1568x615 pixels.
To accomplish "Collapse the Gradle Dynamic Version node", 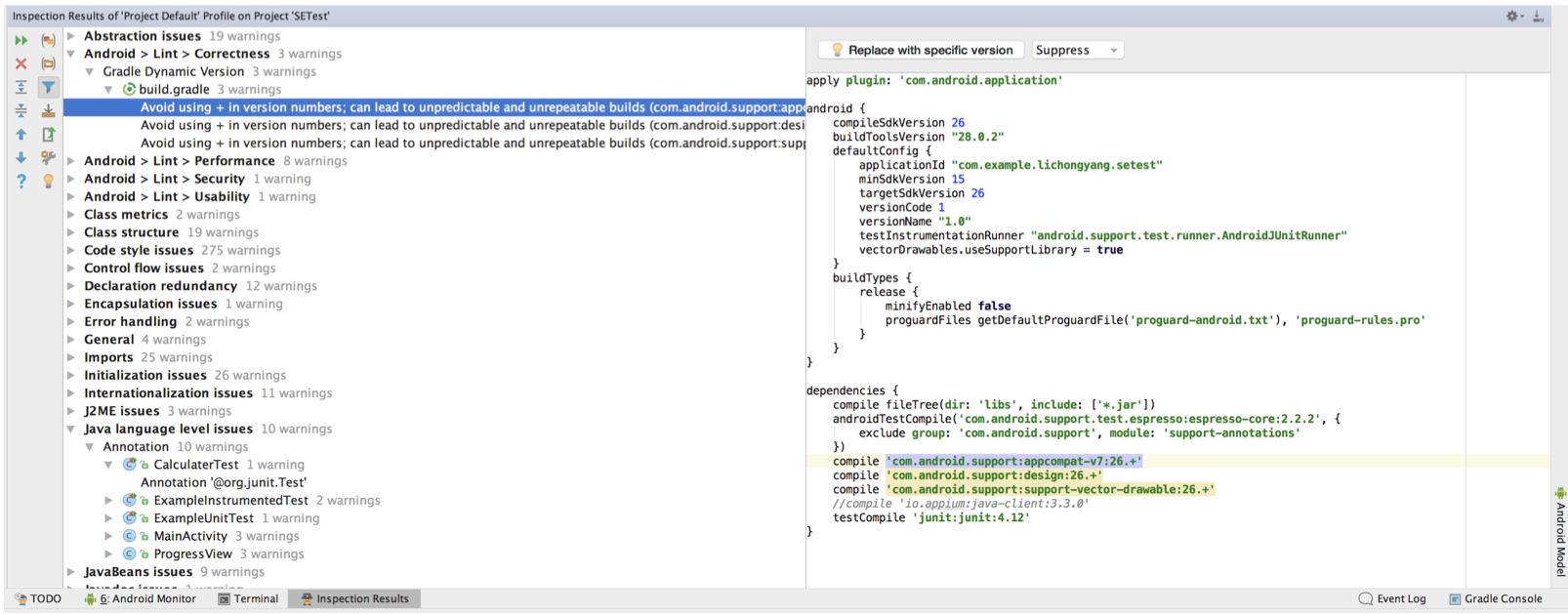I will (90, 71).
